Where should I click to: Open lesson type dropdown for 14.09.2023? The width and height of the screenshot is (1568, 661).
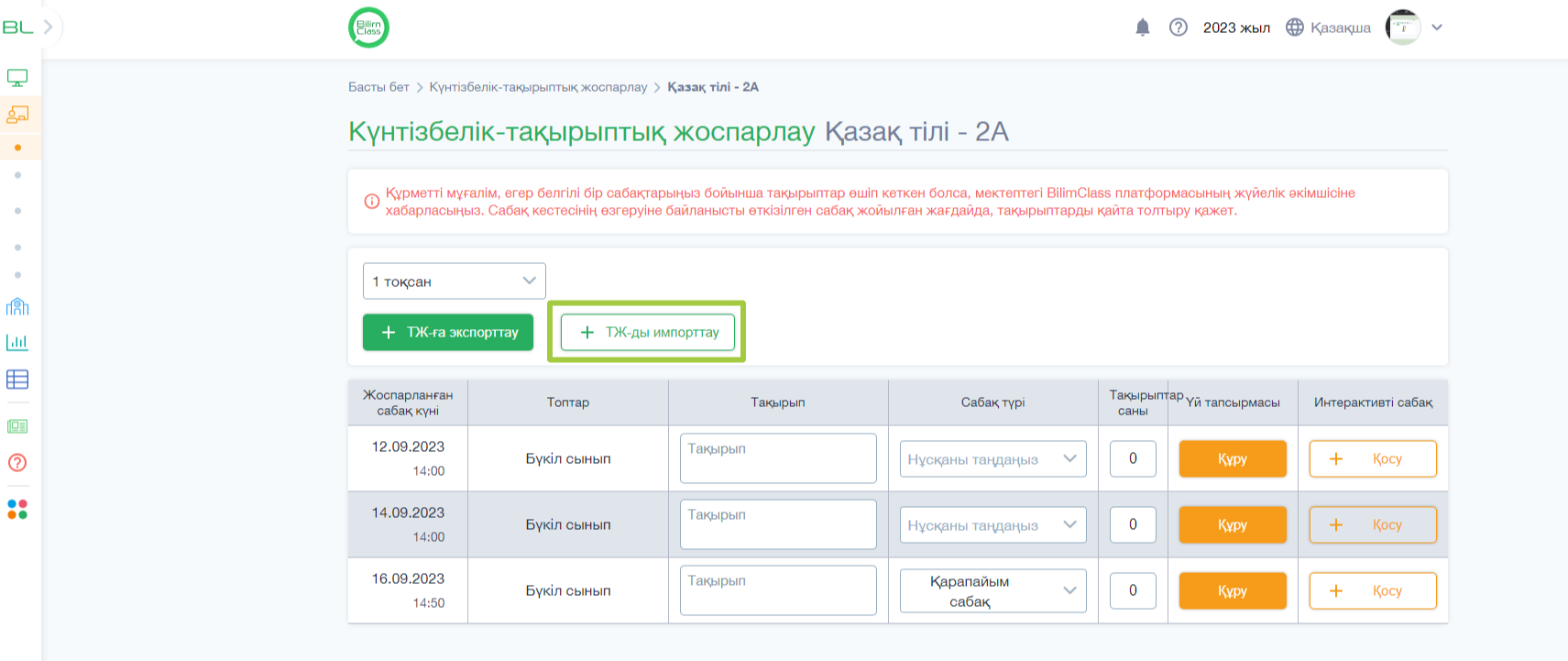tap(993, 525)
